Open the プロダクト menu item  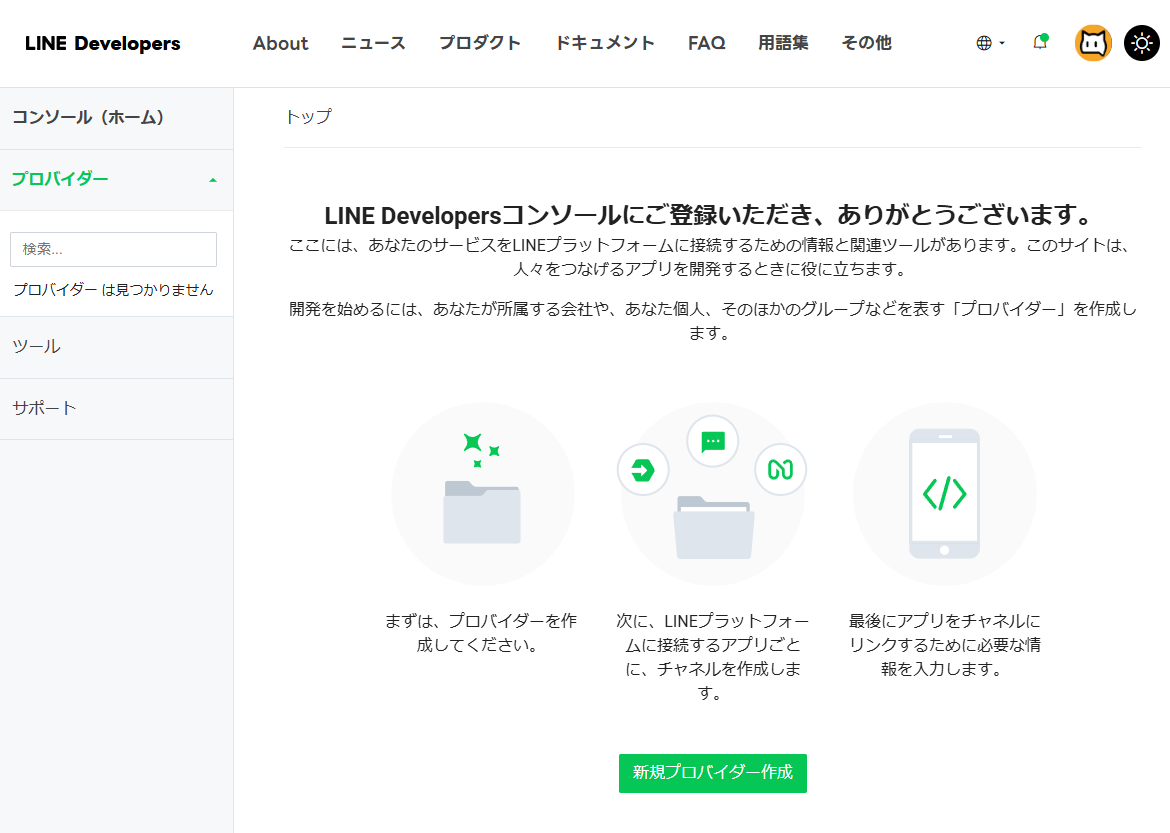click(480, 43)
